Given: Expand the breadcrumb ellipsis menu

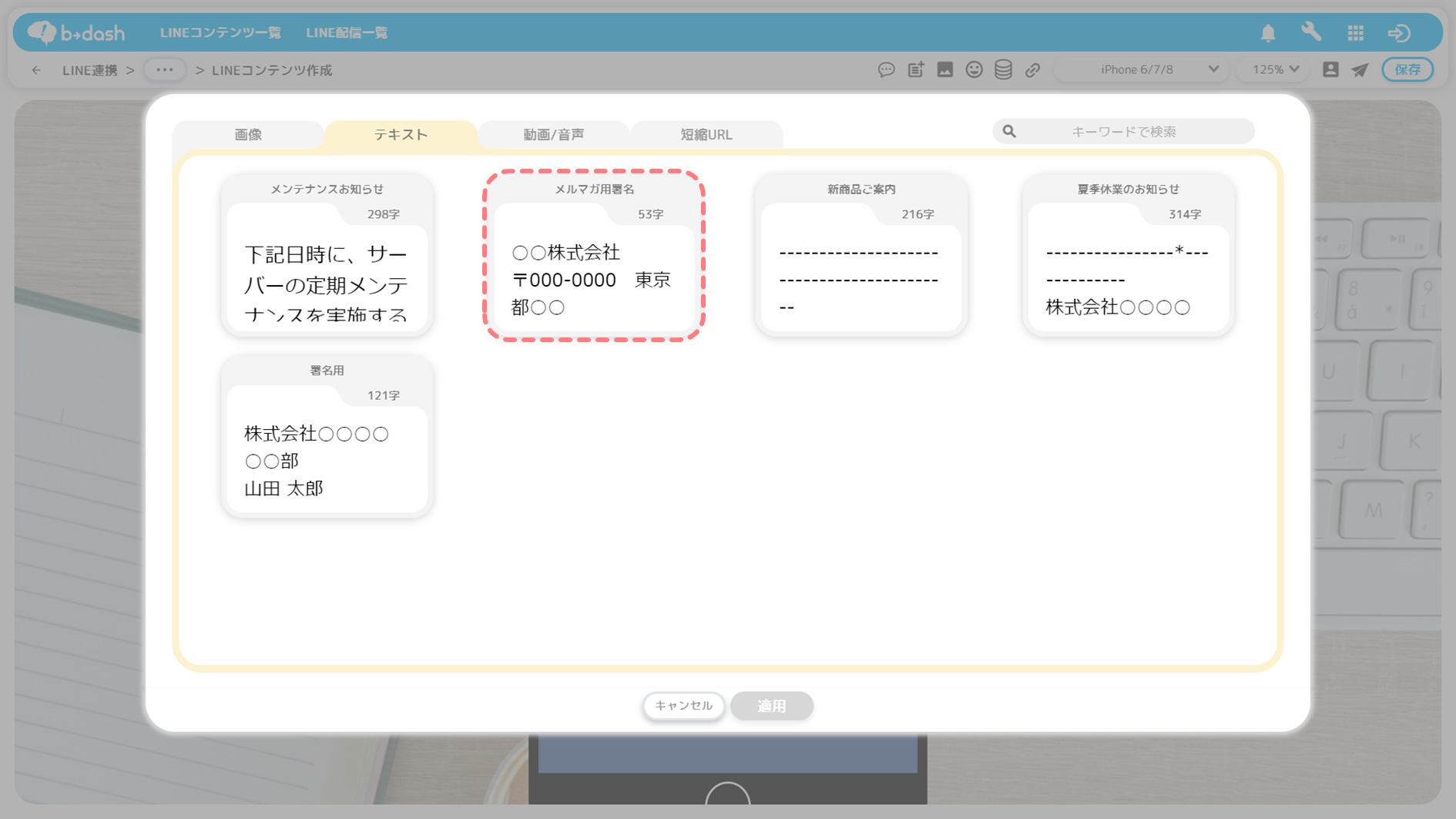Looking at the screenshot, I should (x=165, y=69).
